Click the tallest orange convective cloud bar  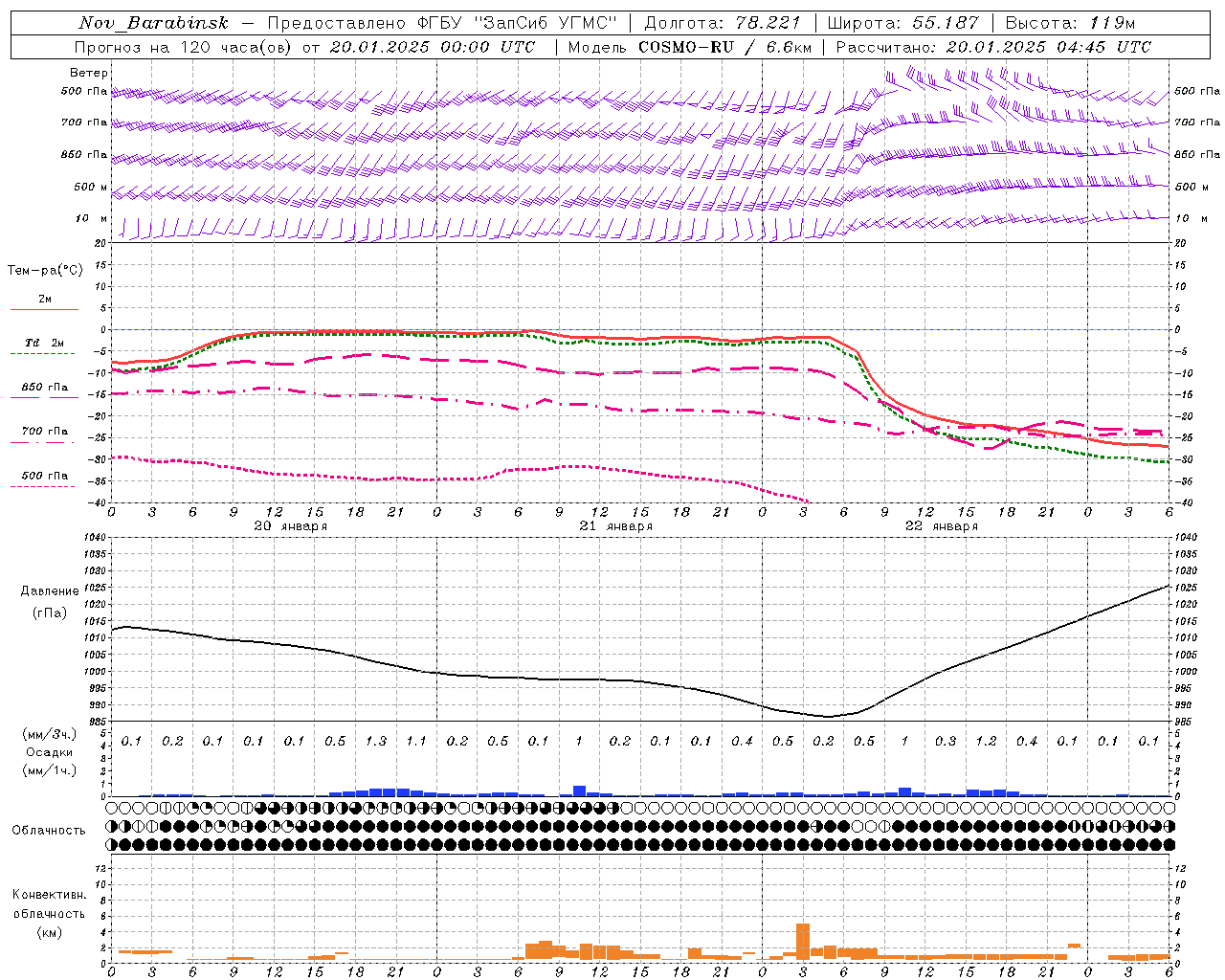[x=803, y=942]
